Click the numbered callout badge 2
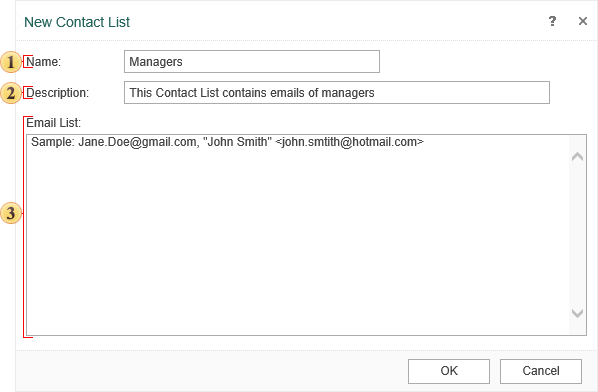Screen dimensions: 598x392 click(x=11, y=93)
